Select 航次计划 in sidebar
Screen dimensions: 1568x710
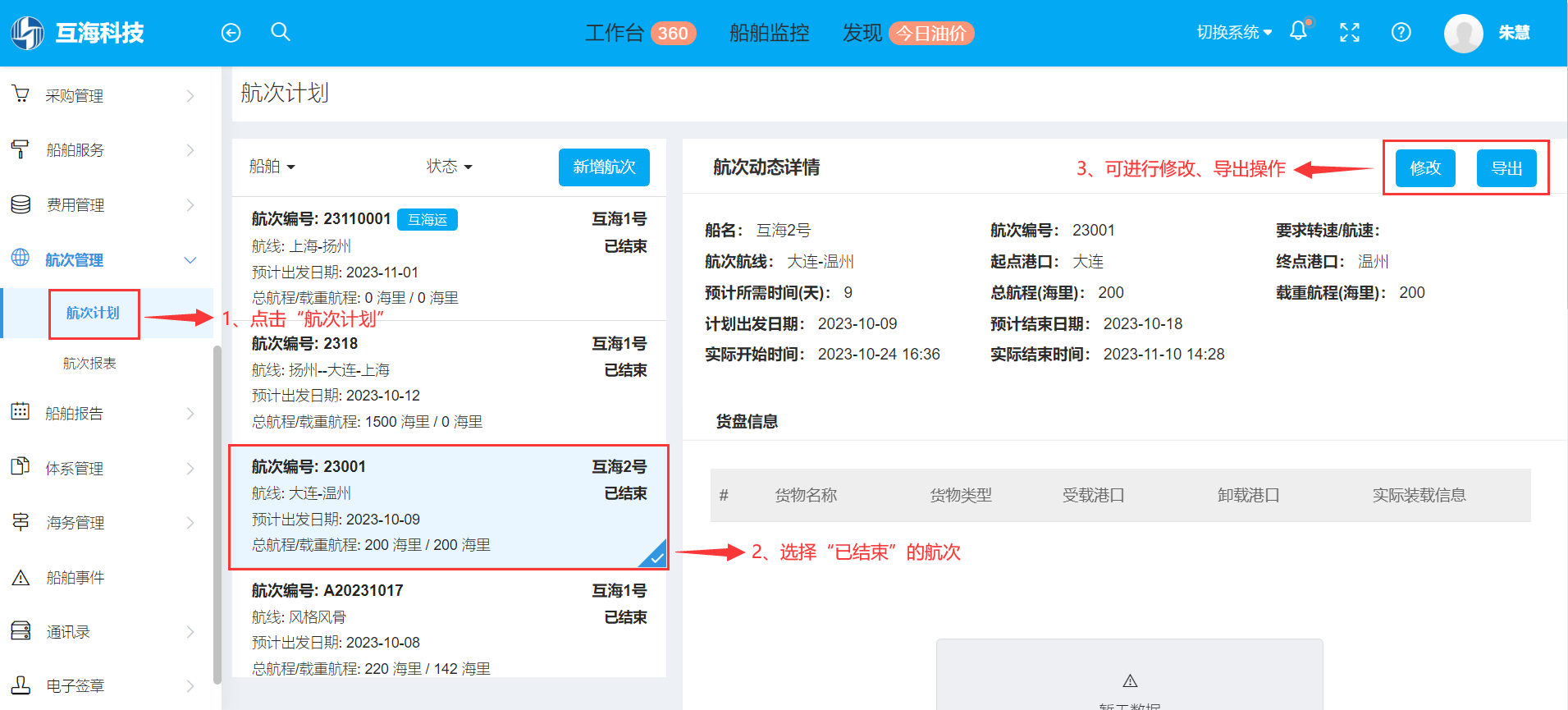(x=93, y=313)
